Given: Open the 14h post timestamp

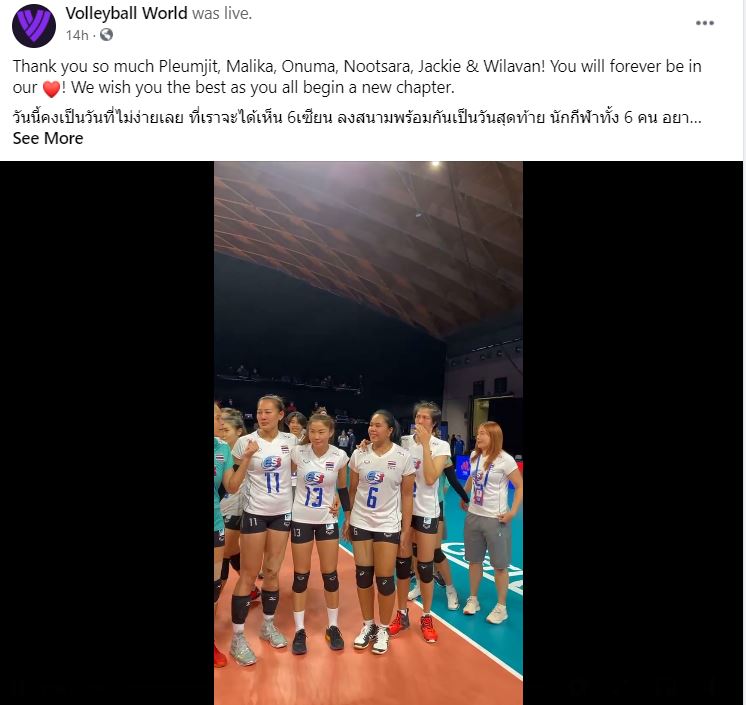Looking at the screenshot, I should coord(77,35).
